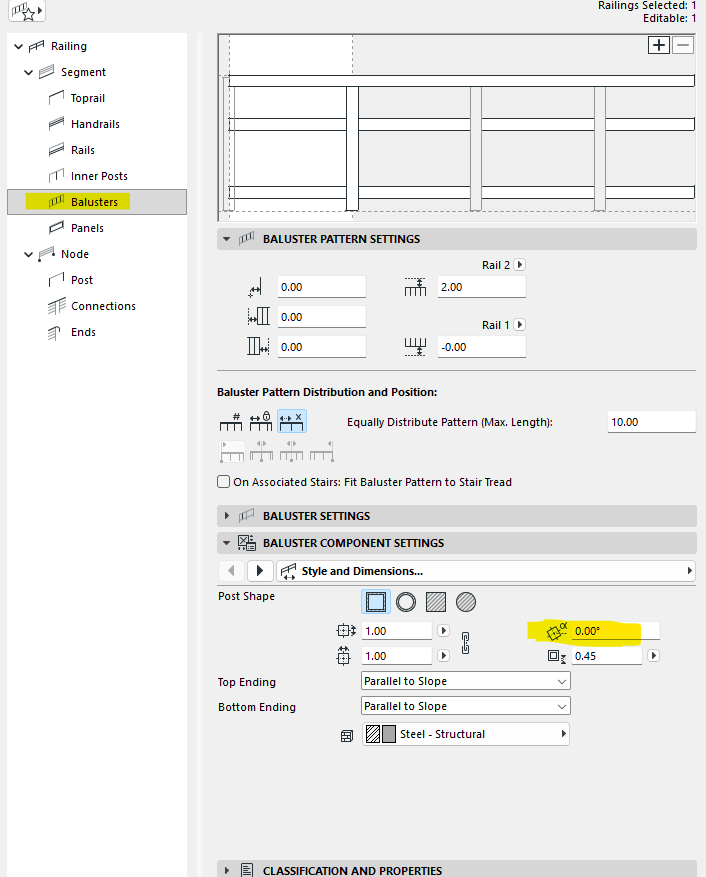The width and height of the screenshot is (706, 877).
Task: Click the rotation angle input field
Action: point(615,631)
